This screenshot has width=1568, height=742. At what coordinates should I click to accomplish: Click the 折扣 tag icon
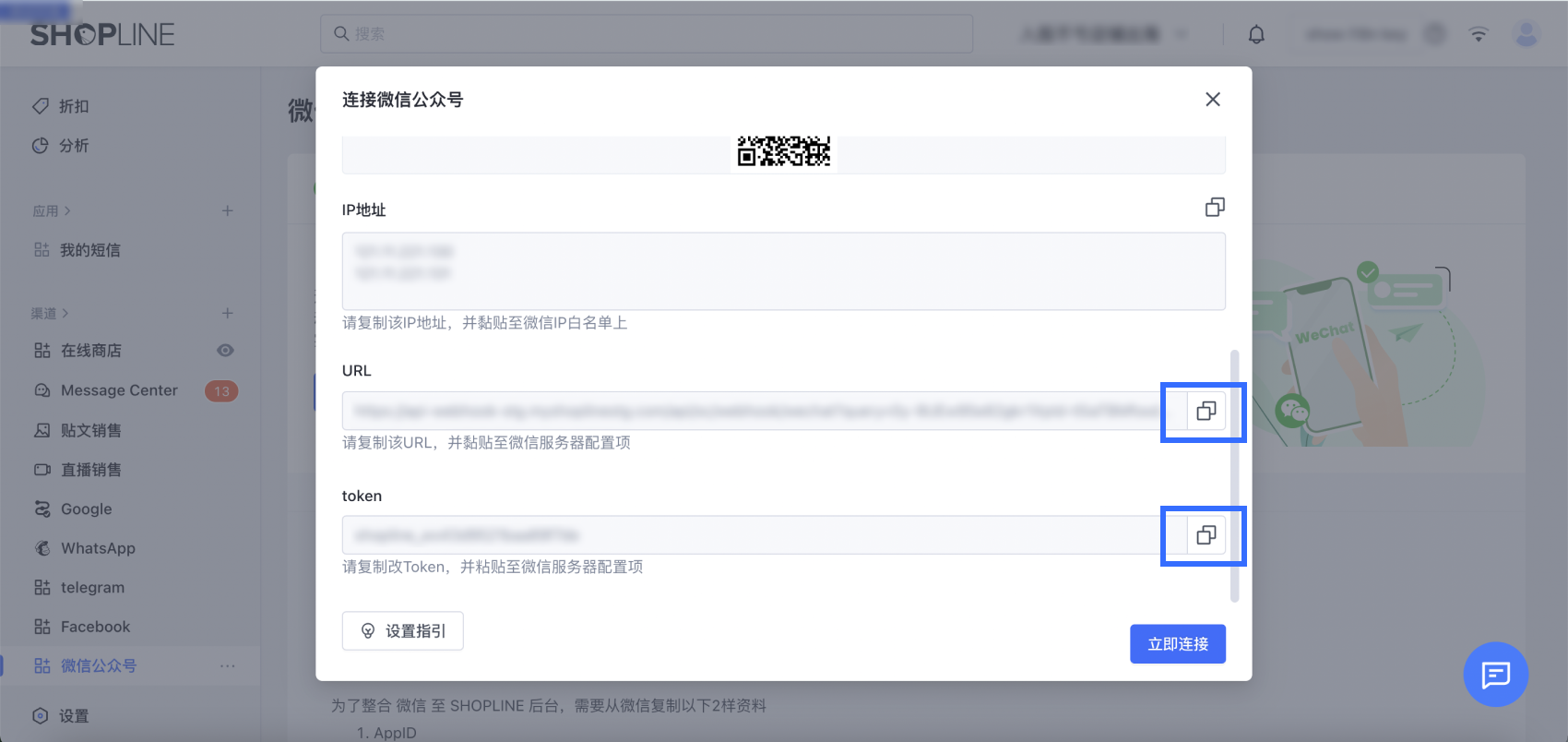[x=41, y=106]
